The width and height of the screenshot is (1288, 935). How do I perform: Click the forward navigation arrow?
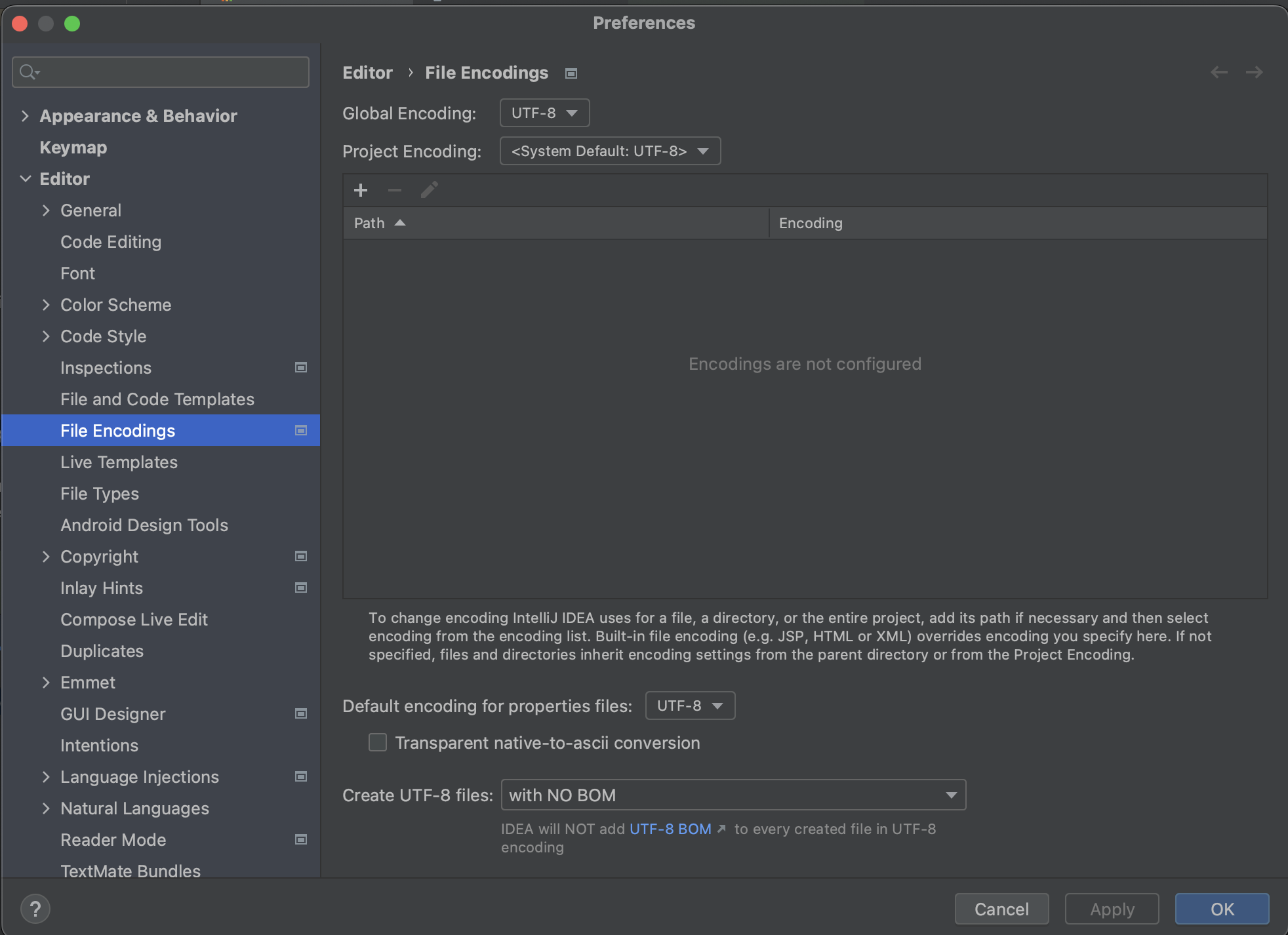[x=1254, y=72]
